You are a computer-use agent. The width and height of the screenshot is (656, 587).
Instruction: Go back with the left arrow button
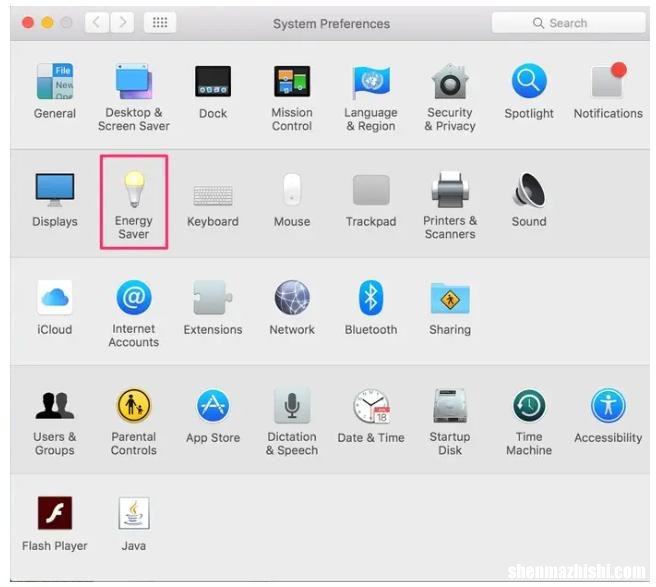pyautogui.click(x=97, y=22)
